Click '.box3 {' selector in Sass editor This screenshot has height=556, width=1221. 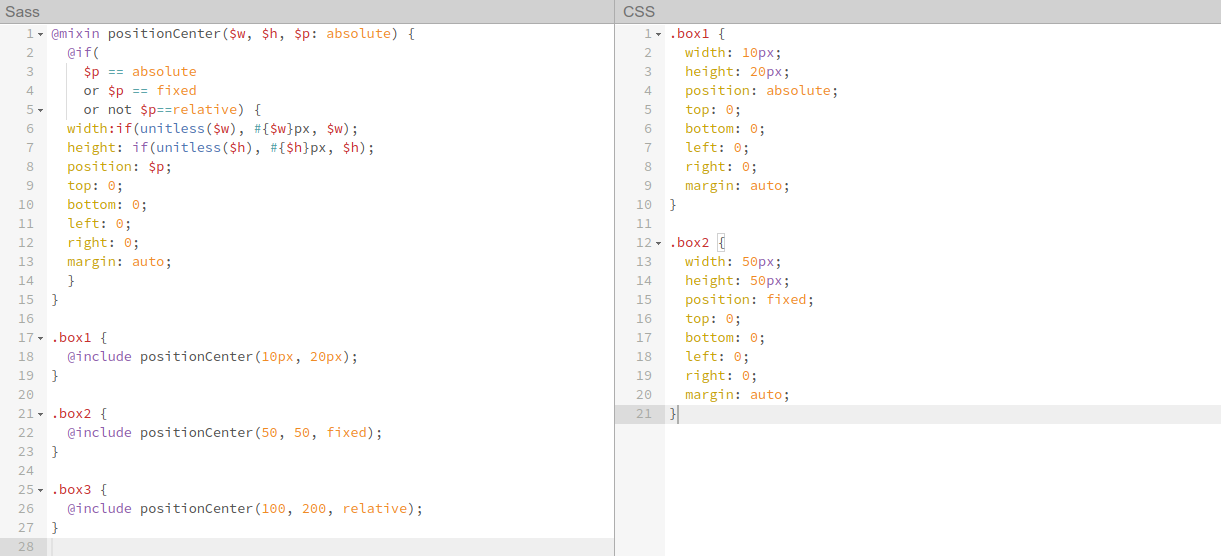[x=79, y=489]
